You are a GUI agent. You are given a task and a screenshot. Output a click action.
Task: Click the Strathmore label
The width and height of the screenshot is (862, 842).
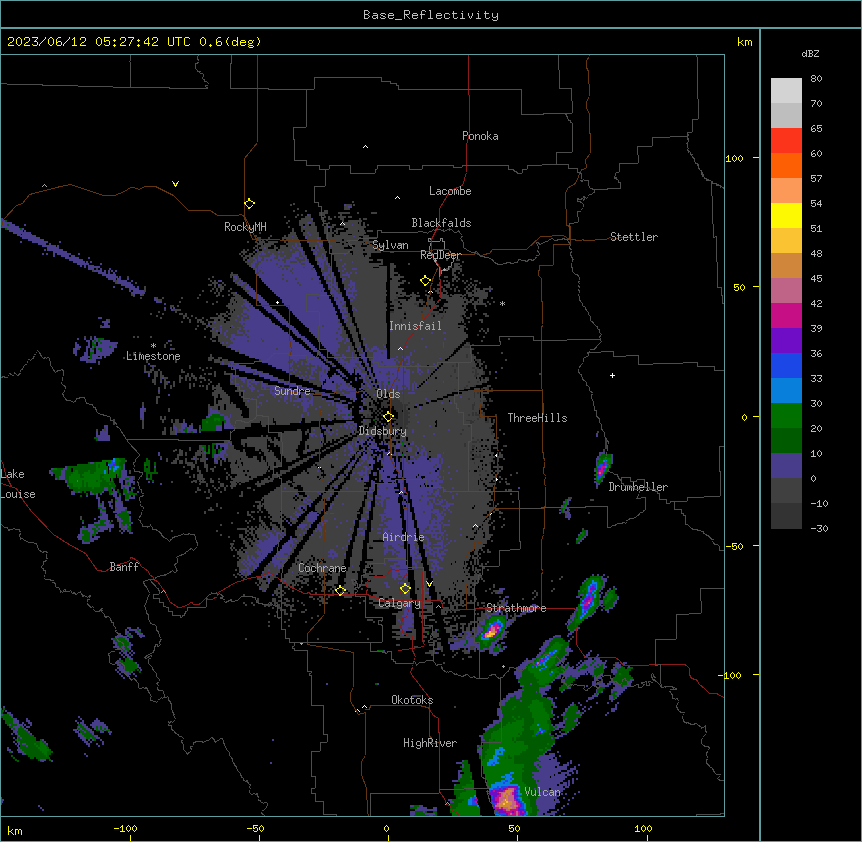(516, 608)
